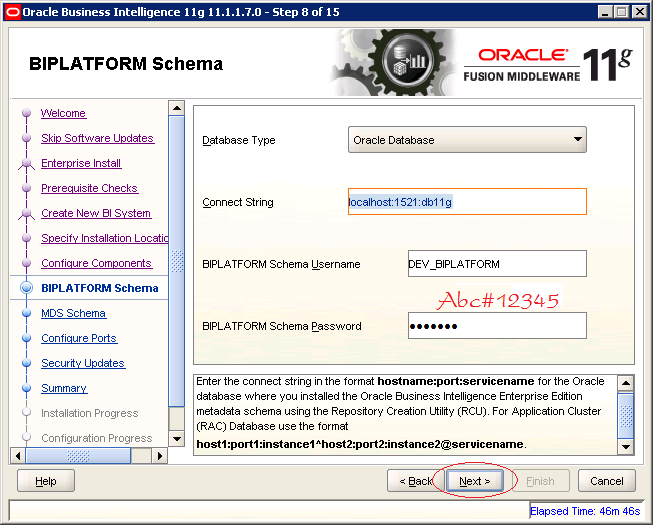This screenshot has width=653, height=525.
Task: Click the step list scroll left arrow
Action: pos(17,455)
